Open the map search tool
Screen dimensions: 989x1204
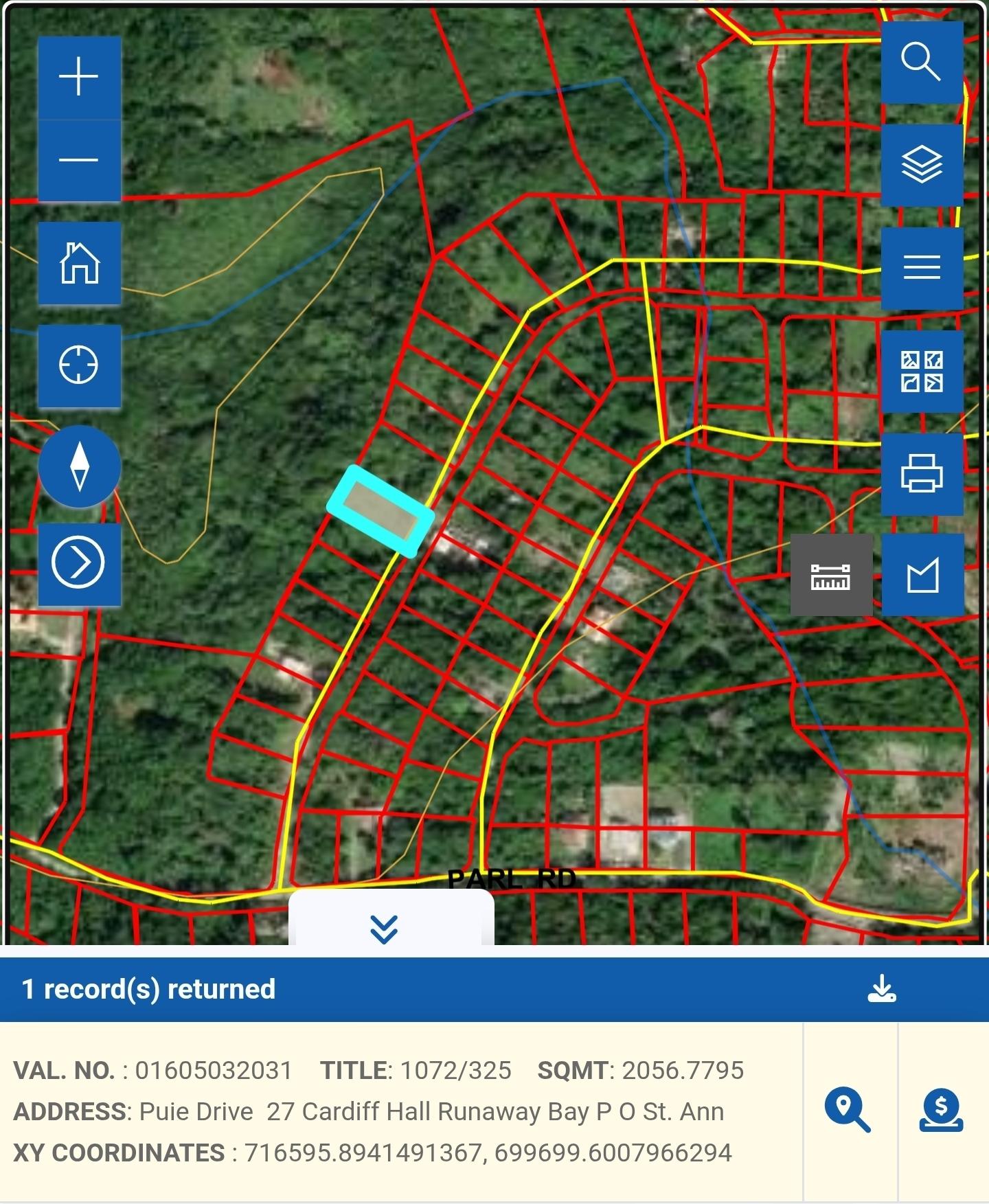click(x=921, y=62)
